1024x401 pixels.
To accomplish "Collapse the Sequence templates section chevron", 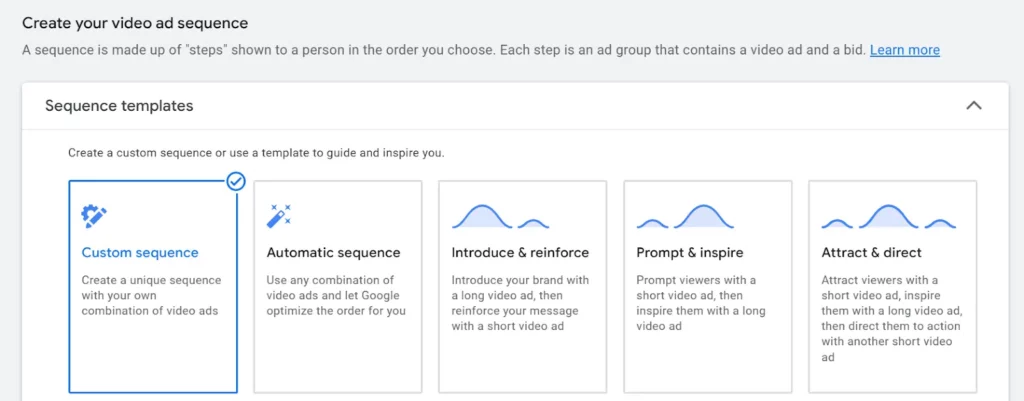I will tap(973, 105).
